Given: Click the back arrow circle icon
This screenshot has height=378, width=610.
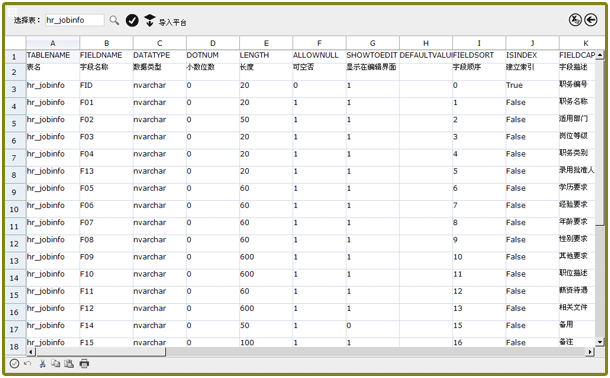Looking at the screenshot, I should click(591, 20).
